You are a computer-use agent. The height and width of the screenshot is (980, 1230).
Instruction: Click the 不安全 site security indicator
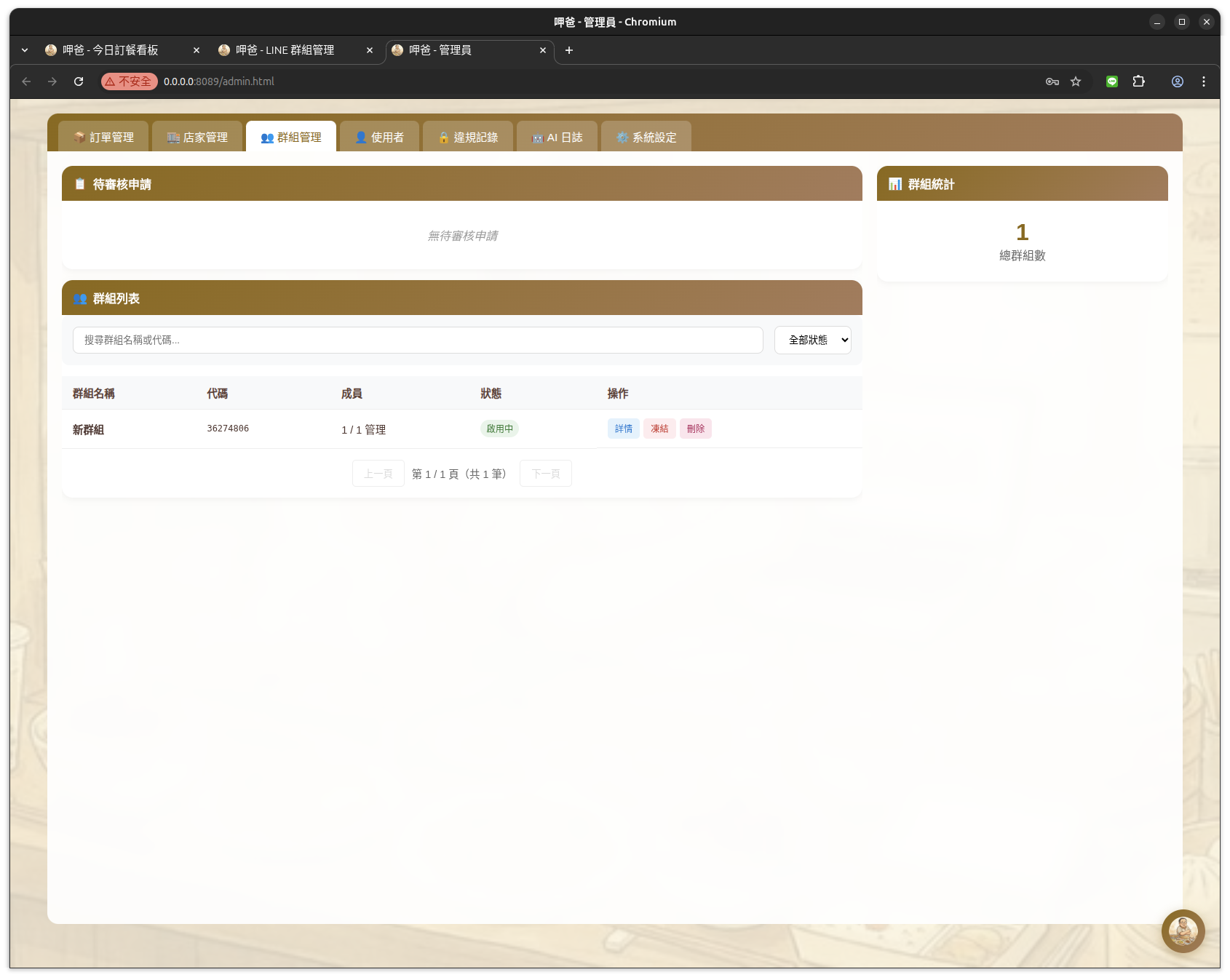tap(129, 81)
